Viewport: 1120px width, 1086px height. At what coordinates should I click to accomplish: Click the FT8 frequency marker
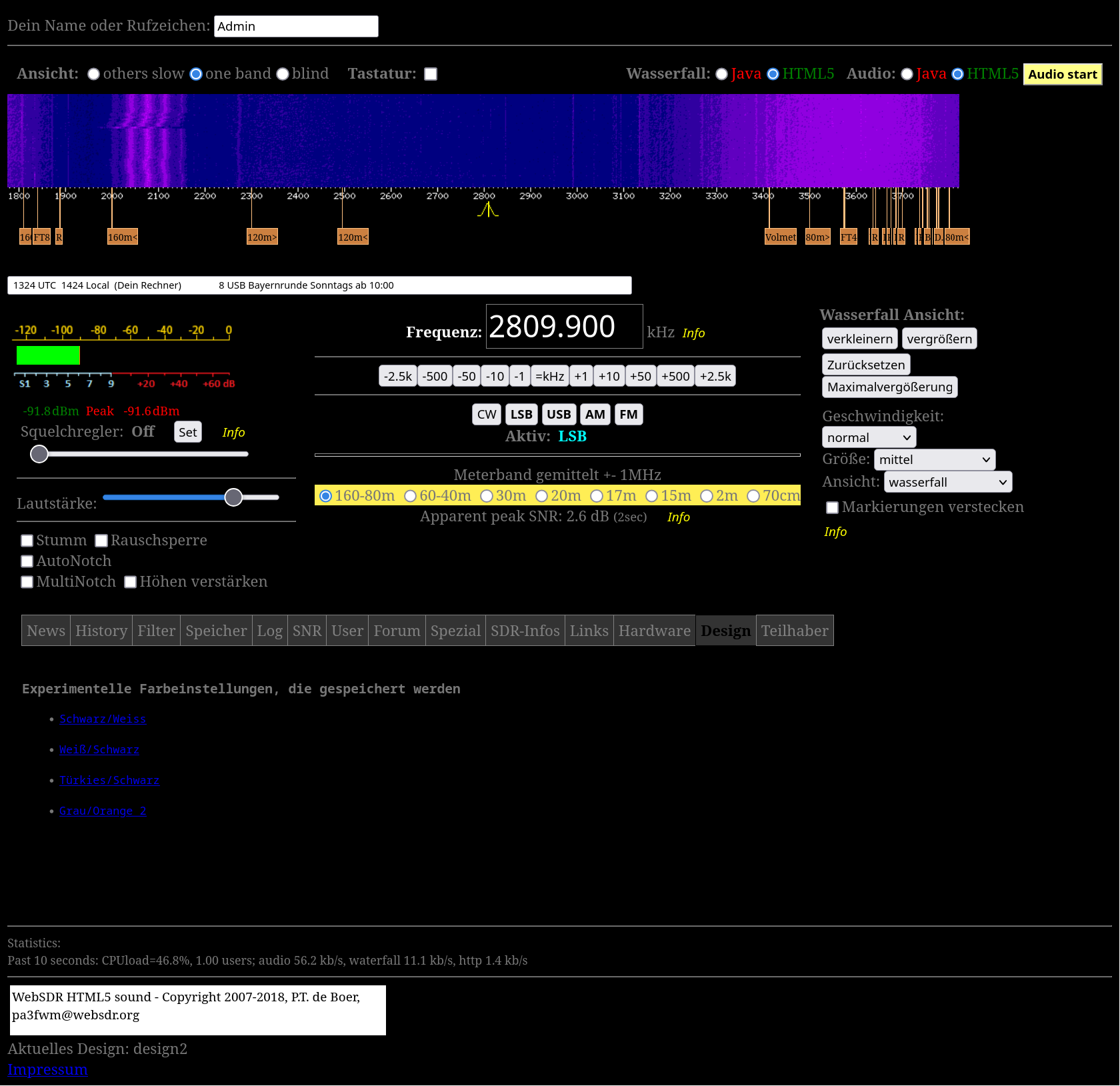pyautogui.click(x=41, y=237)
